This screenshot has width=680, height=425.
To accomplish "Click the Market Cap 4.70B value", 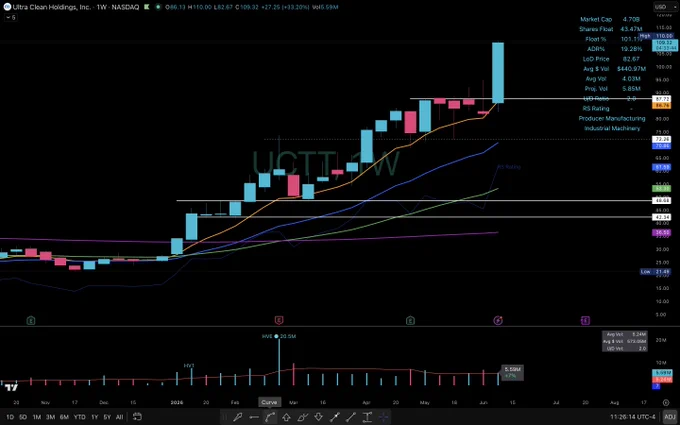I will [x=631, y=19].
